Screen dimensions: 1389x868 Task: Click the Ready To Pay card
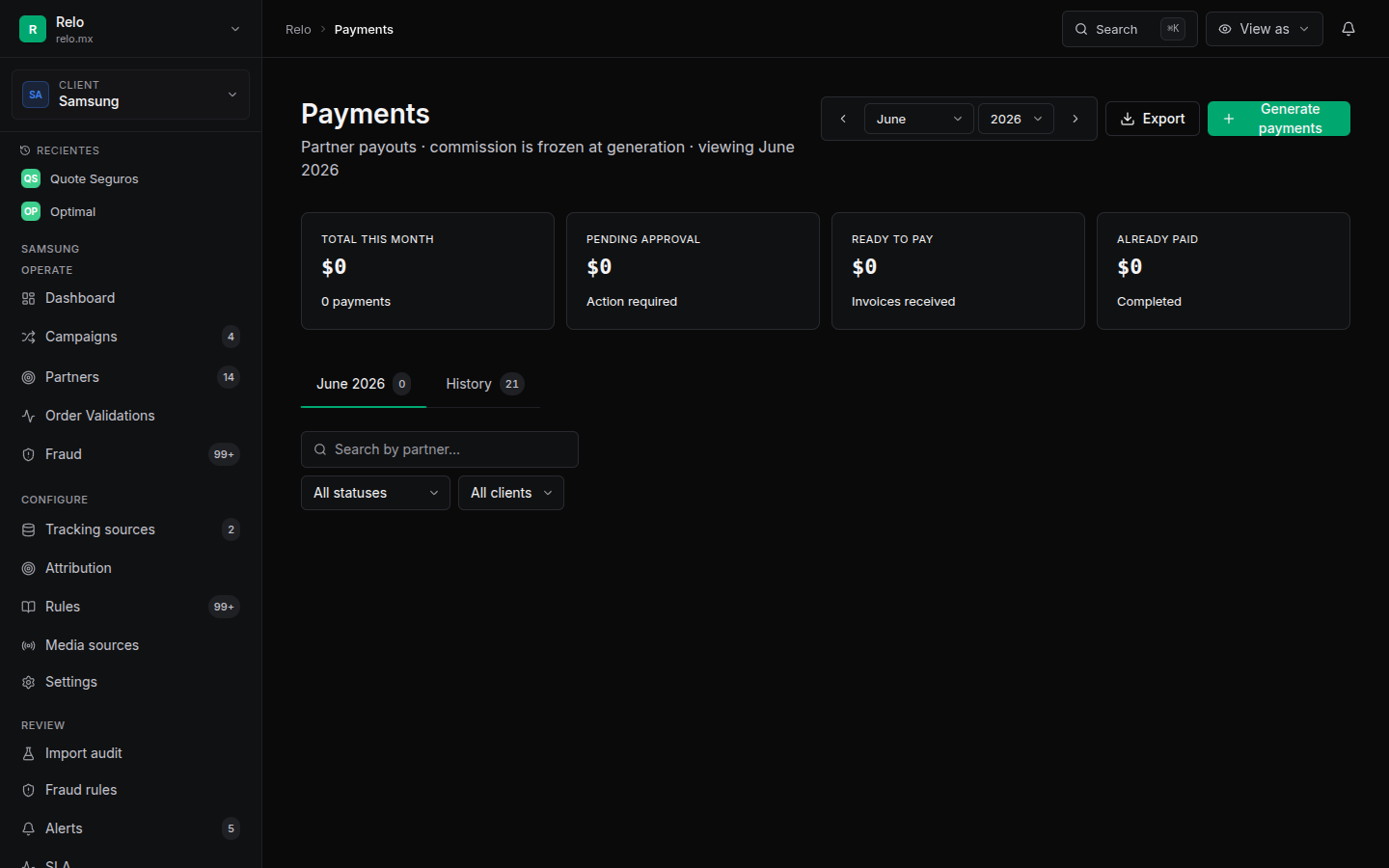(958, 271)
